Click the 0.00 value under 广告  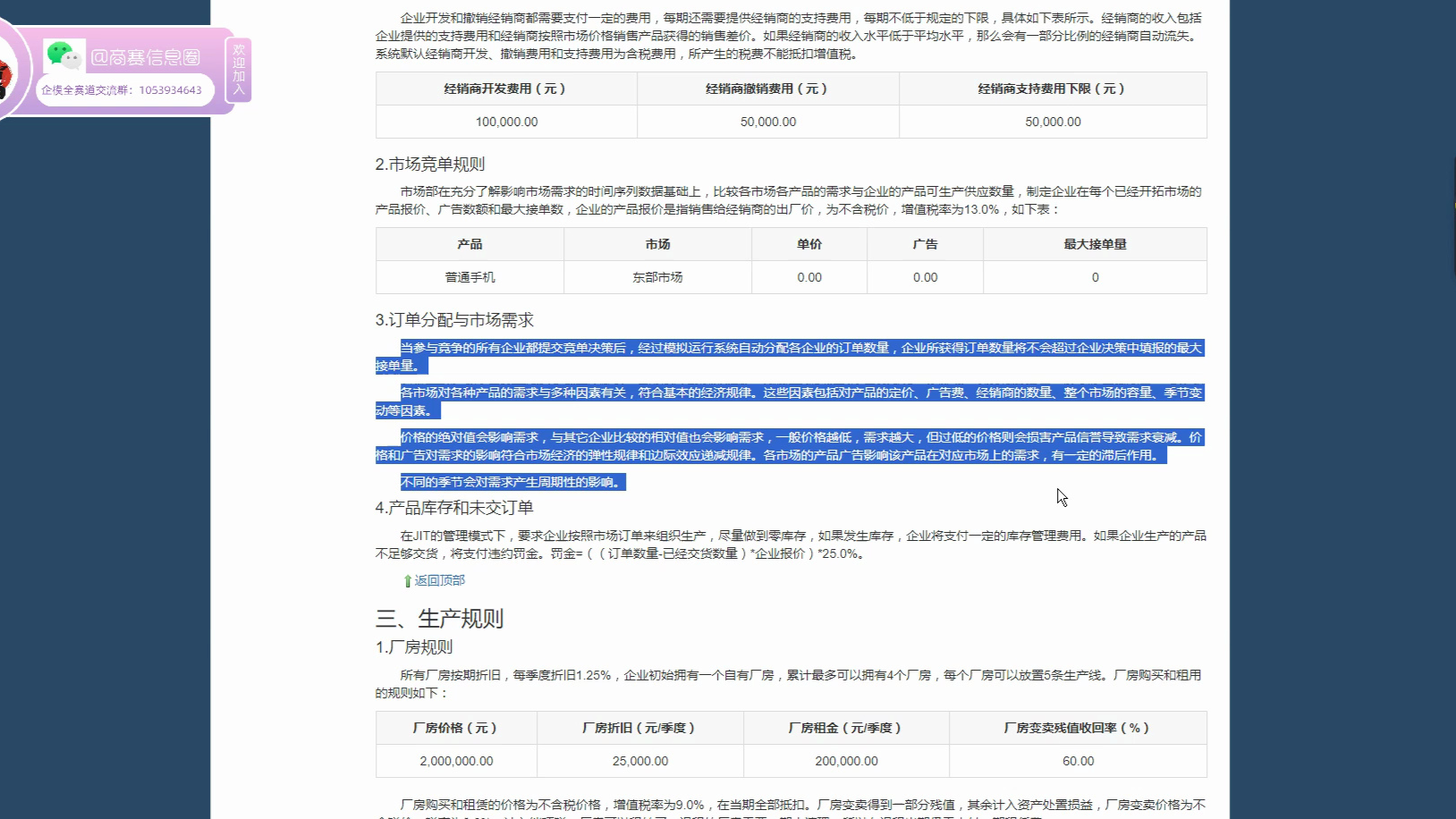pos(925,277)
